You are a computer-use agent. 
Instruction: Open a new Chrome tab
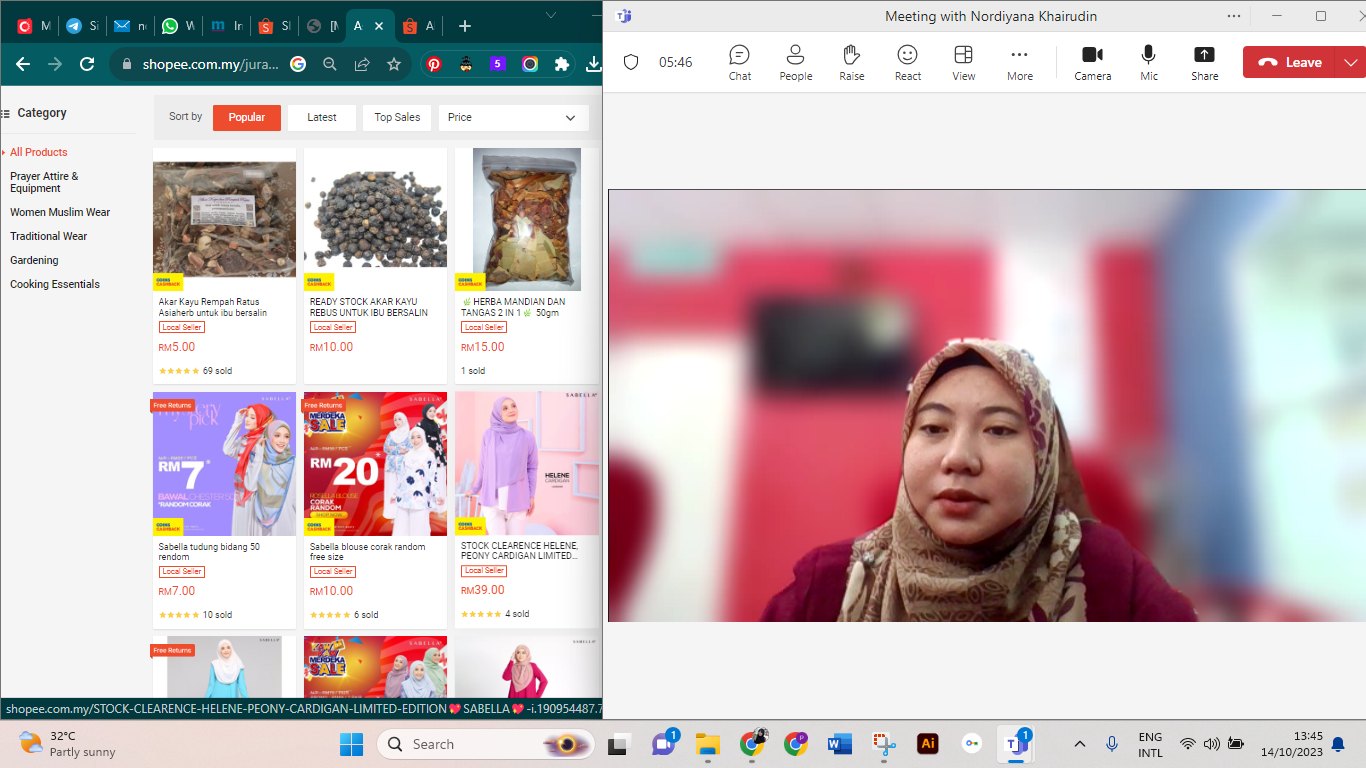point(465,26)
